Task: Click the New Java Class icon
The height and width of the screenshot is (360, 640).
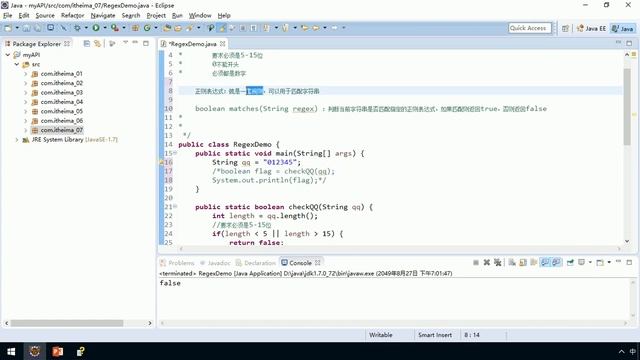Action: (x=147, y=28)
